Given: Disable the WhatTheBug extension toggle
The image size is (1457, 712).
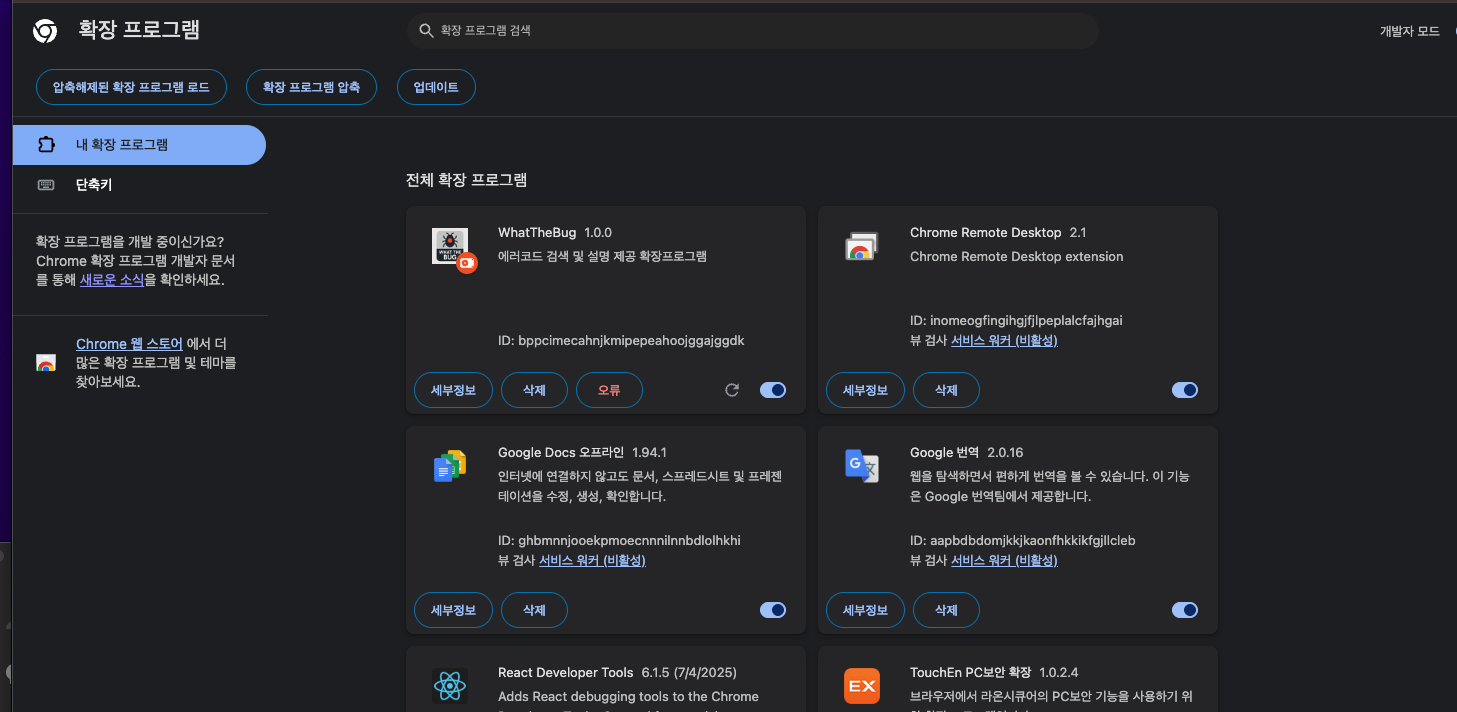Looking at the screenshot, I should [x=773, y=390].
